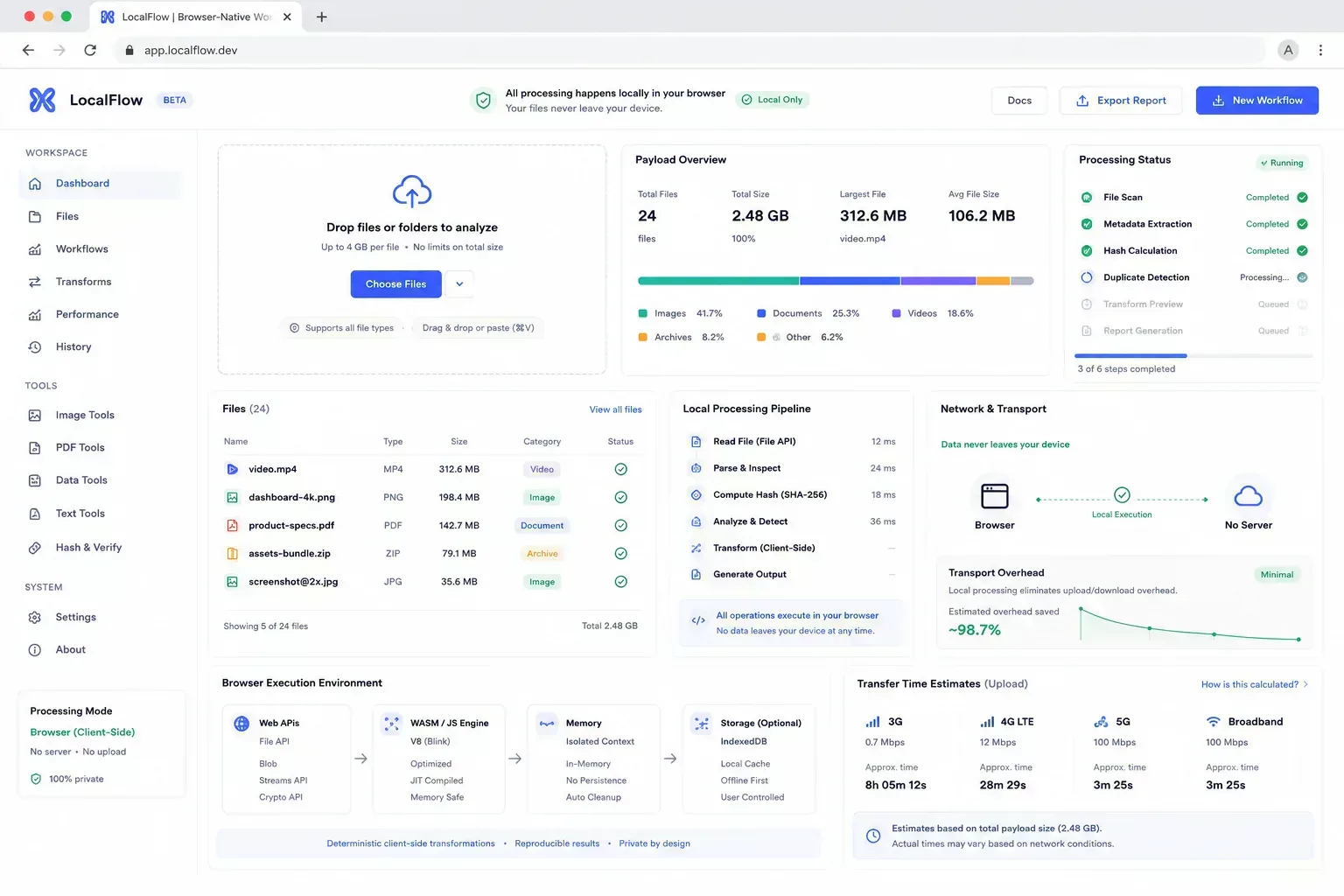Follow the View all files link
Screen dimensions: 1344x896
click(x=615, y=409)
